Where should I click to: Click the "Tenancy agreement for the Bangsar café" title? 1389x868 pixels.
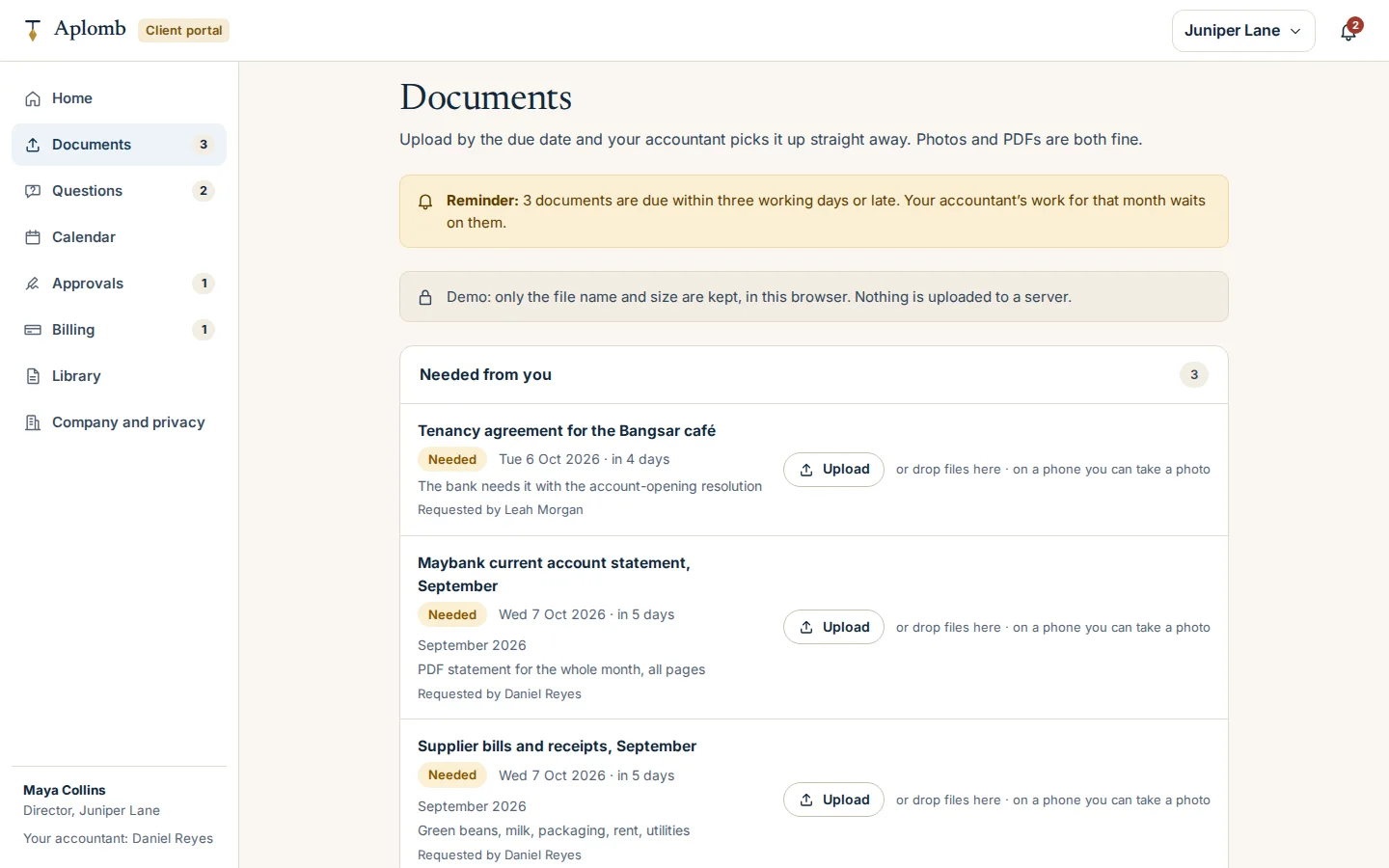566,431
